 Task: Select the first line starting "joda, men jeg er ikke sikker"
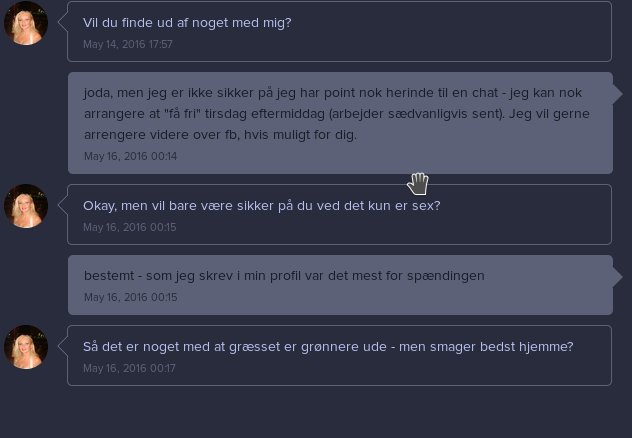[x=333, y=93]
